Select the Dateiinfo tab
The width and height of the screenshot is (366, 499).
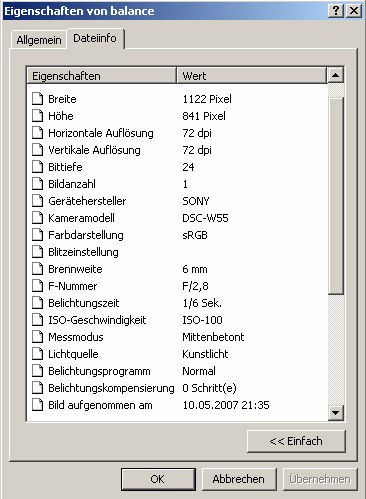(x=95, y=38)
